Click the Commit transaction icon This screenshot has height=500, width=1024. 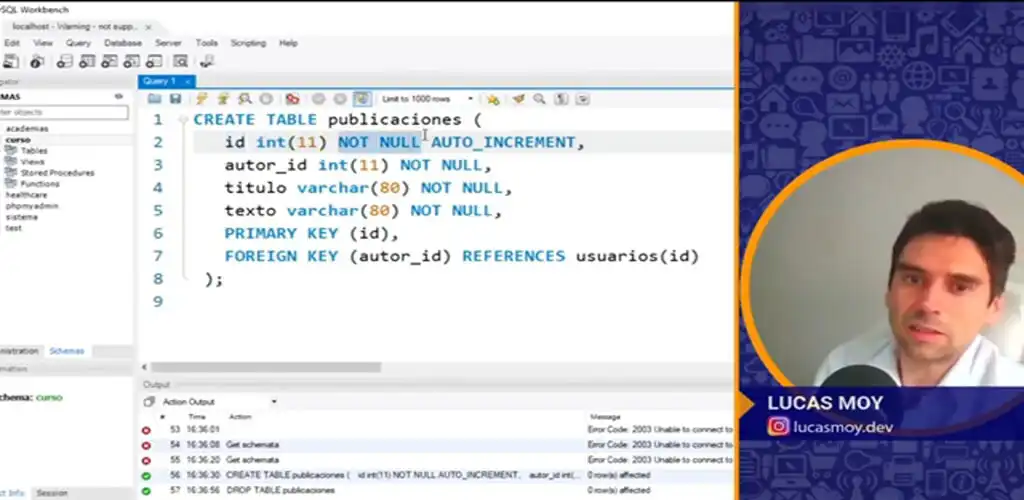(318, 99)
